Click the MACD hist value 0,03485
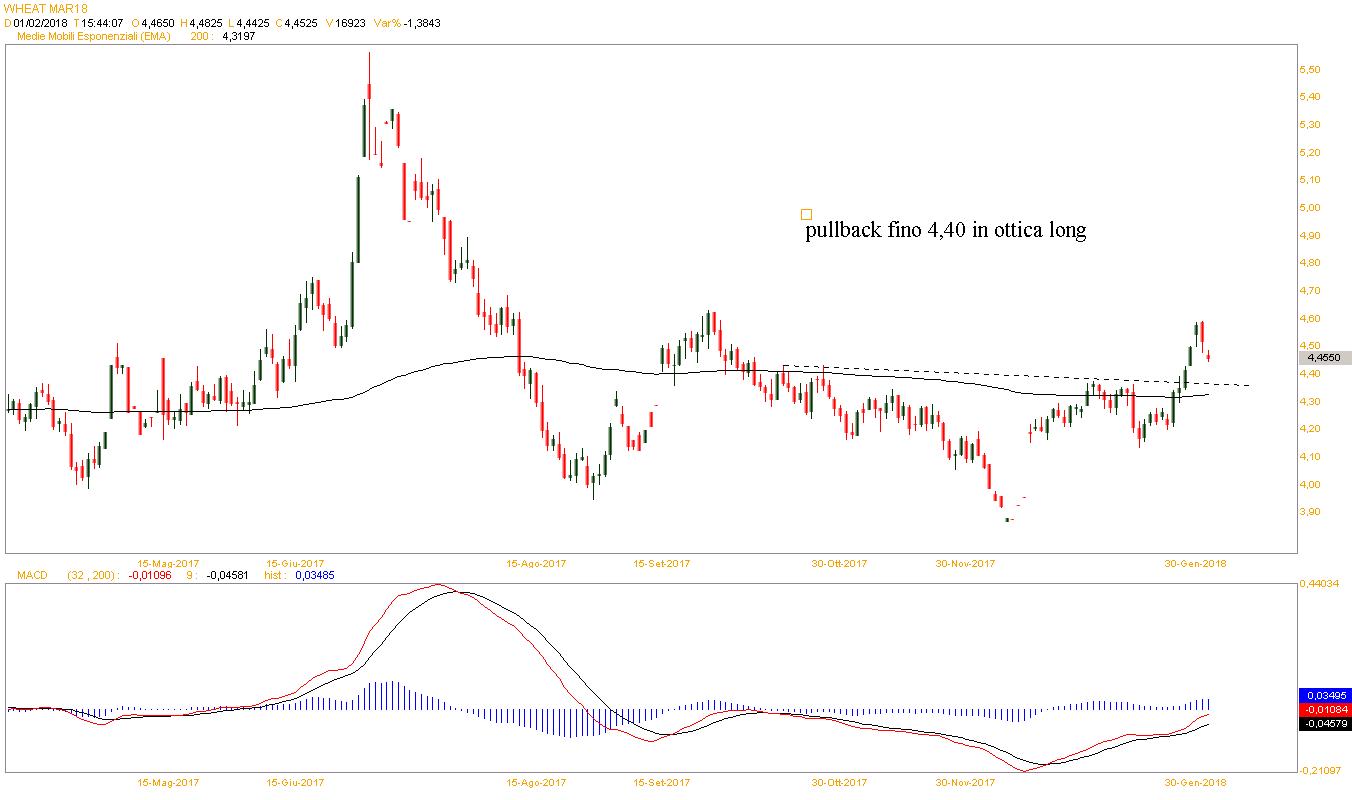 (315, 575)
